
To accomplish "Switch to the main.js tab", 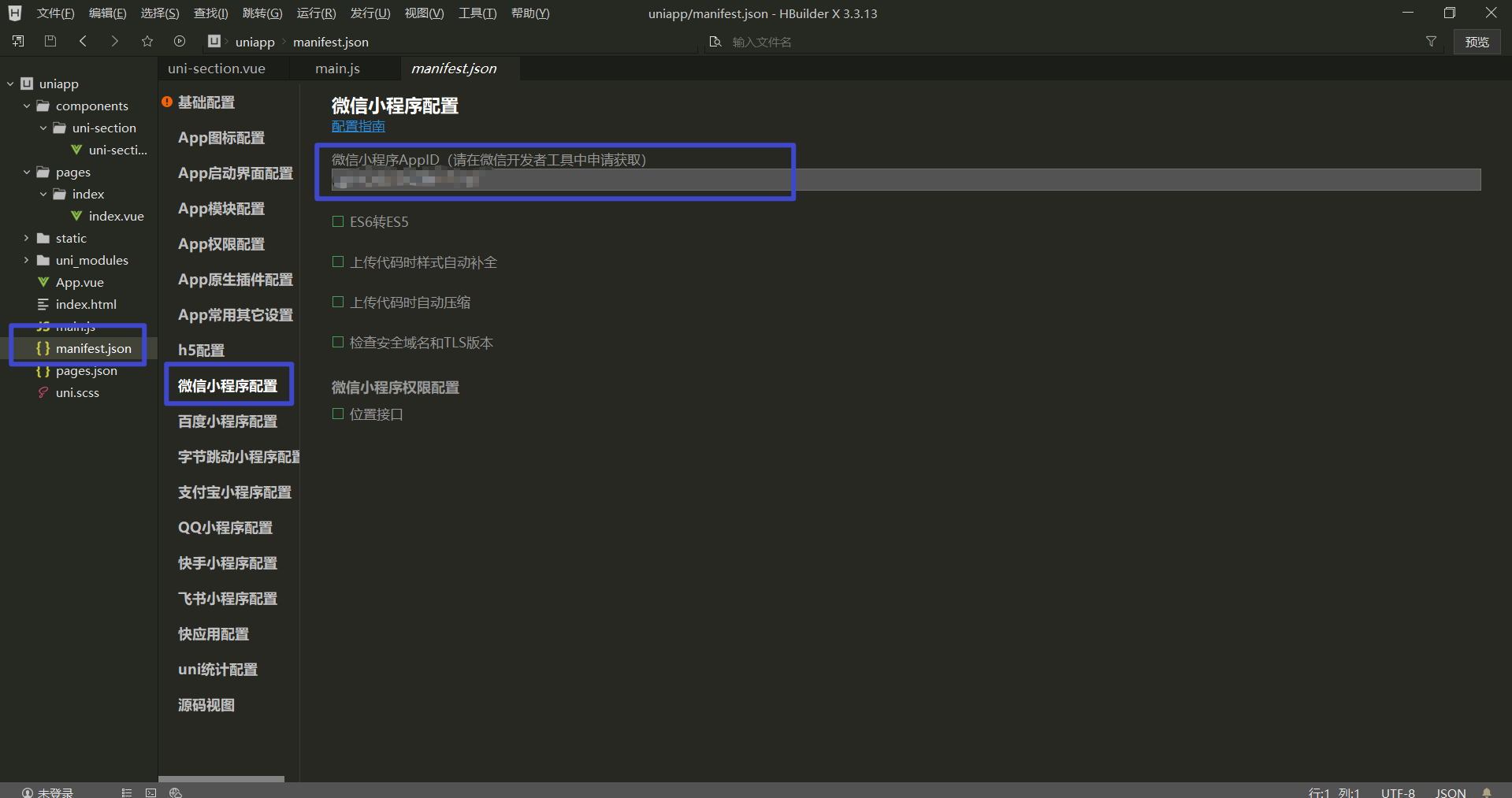I will (338, 69).
